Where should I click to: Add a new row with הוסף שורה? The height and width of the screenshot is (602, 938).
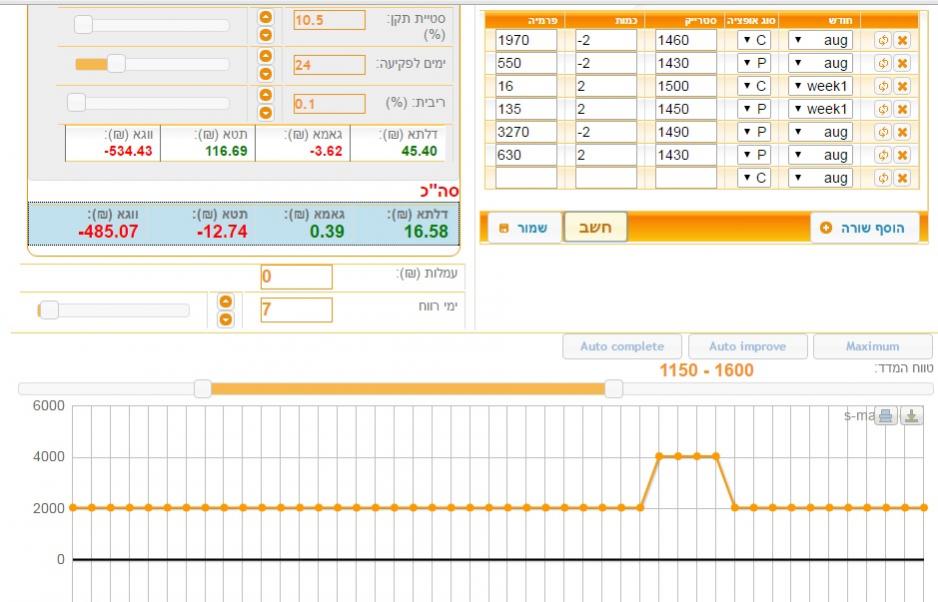click(863, 228)
